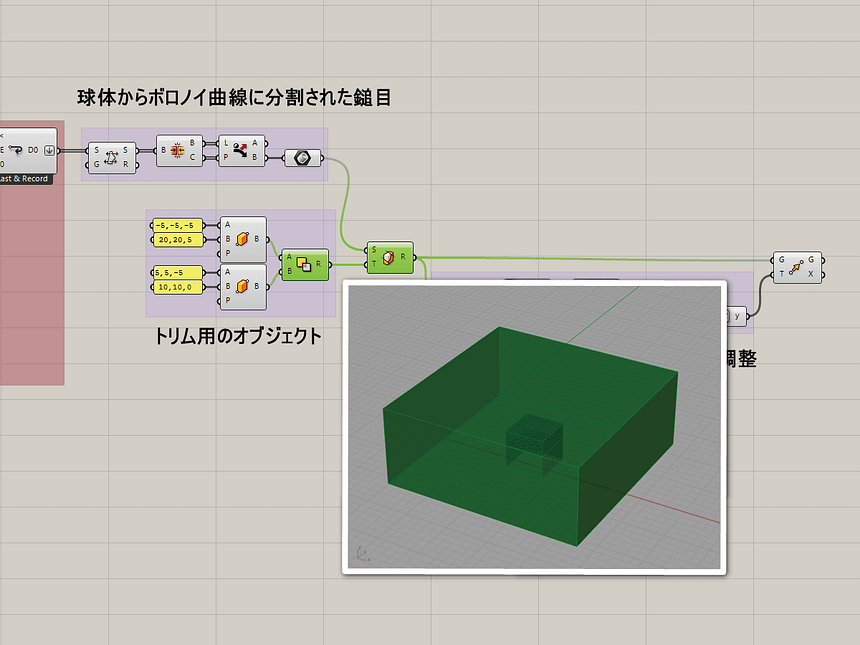Select the Move component near the right edge
Viewport: 860px width, 645px height.
[799, 267]
